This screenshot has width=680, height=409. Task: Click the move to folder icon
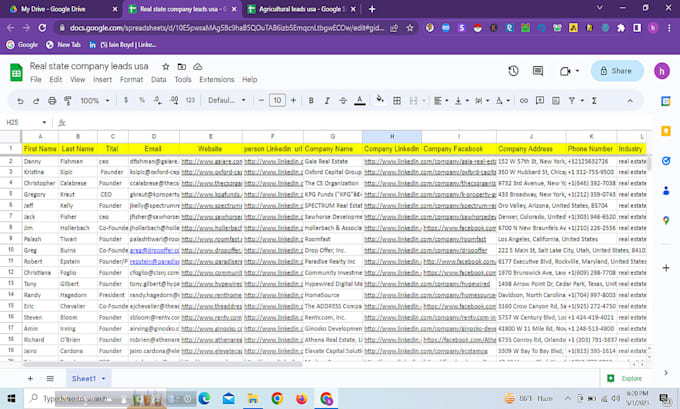[x=182, y=66]
